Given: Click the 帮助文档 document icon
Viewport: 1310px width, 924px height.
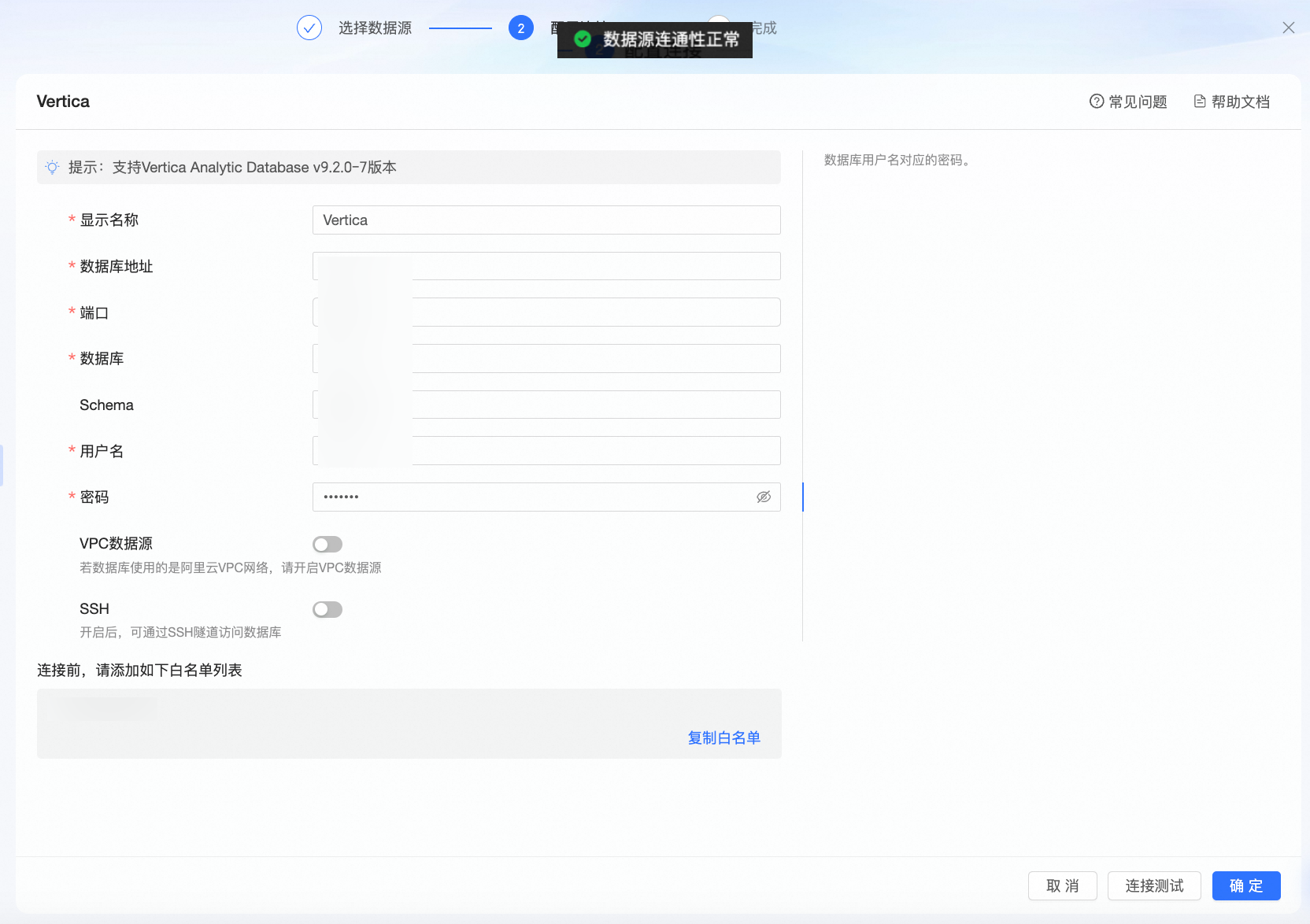Looking at the screenshot, I should point(1200,102).
